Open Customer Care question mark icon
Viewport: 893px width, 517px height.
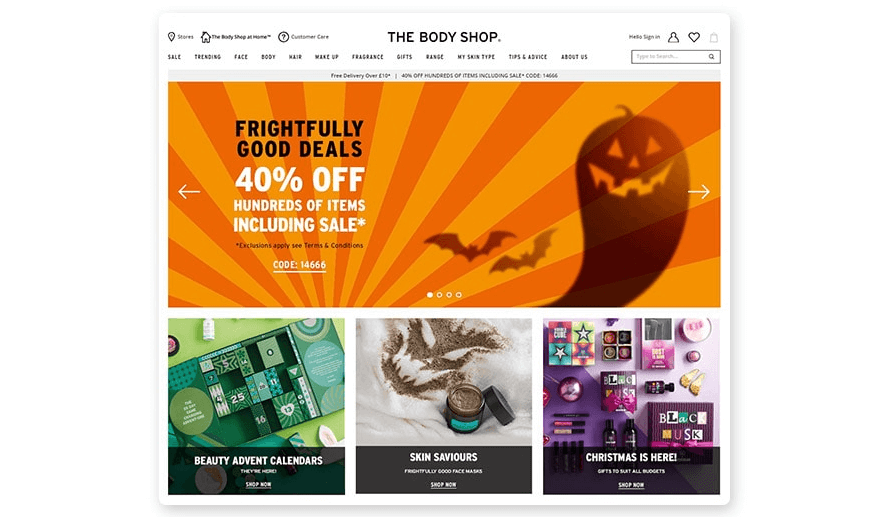283,37
